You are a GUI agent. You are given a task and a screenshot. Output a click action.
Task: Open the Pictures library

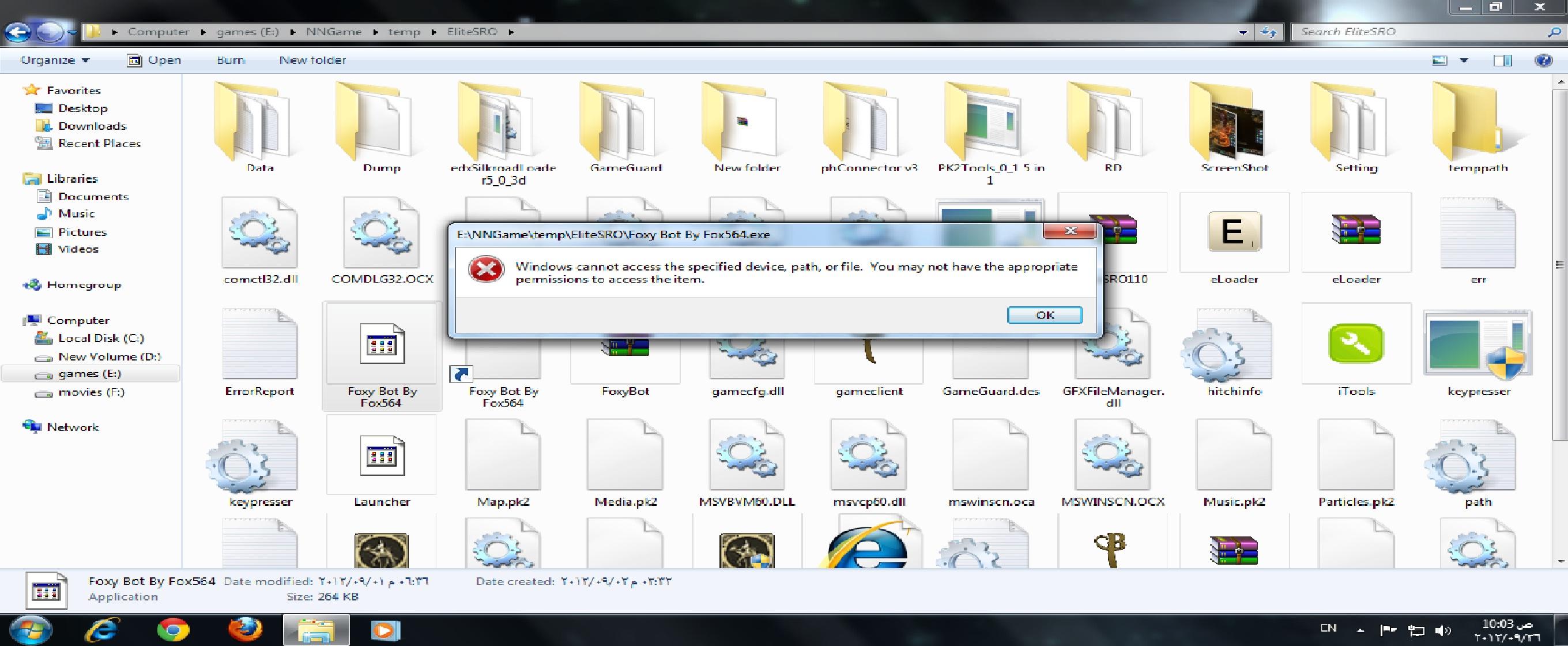82,232
